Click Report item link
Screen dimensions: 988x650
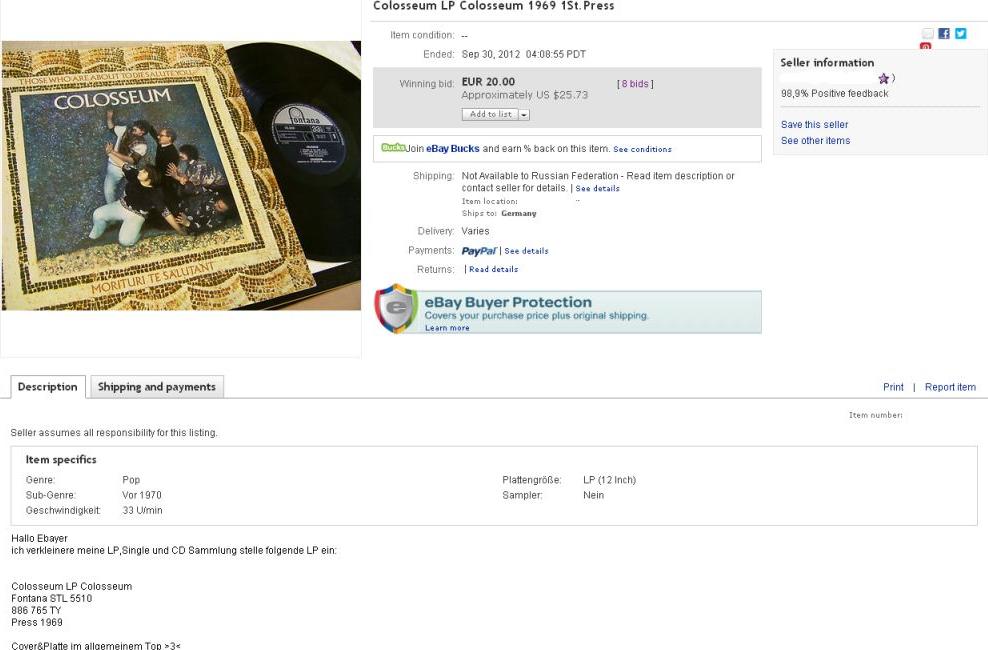pyautogui.click(x=950, y=387)
